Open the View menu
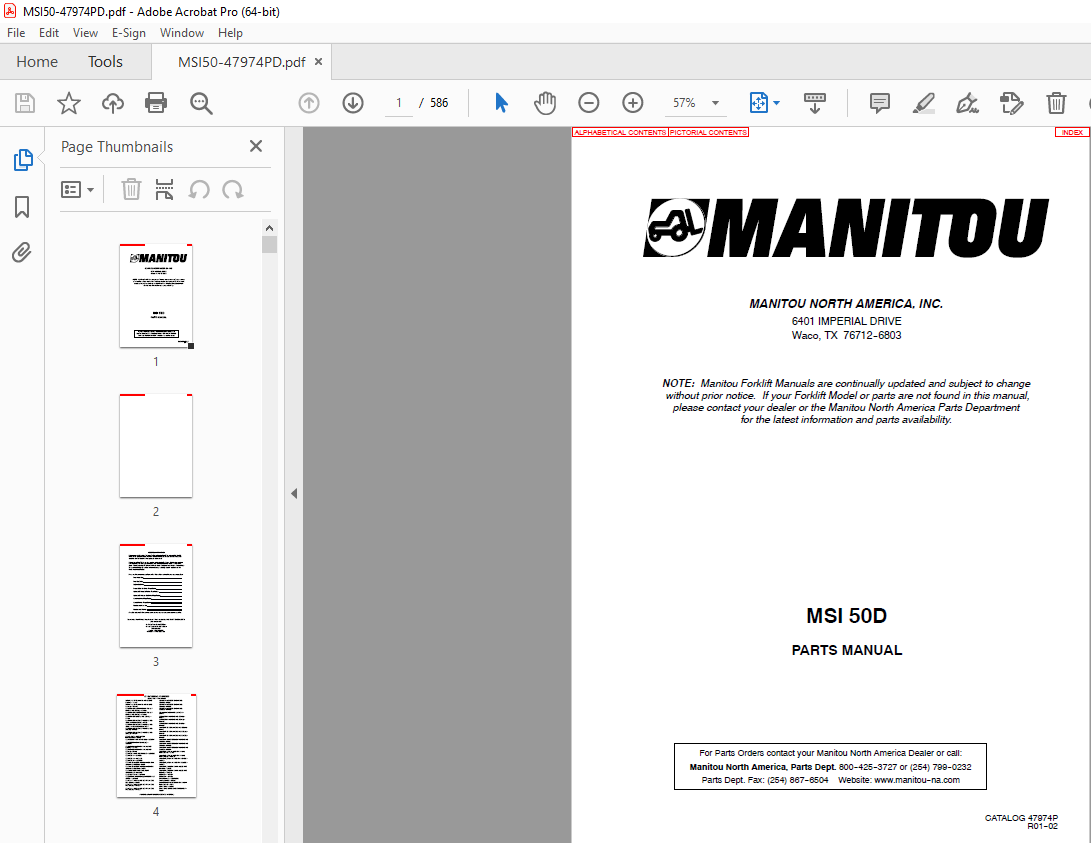 pyautogui.click(x=85, y=33)
